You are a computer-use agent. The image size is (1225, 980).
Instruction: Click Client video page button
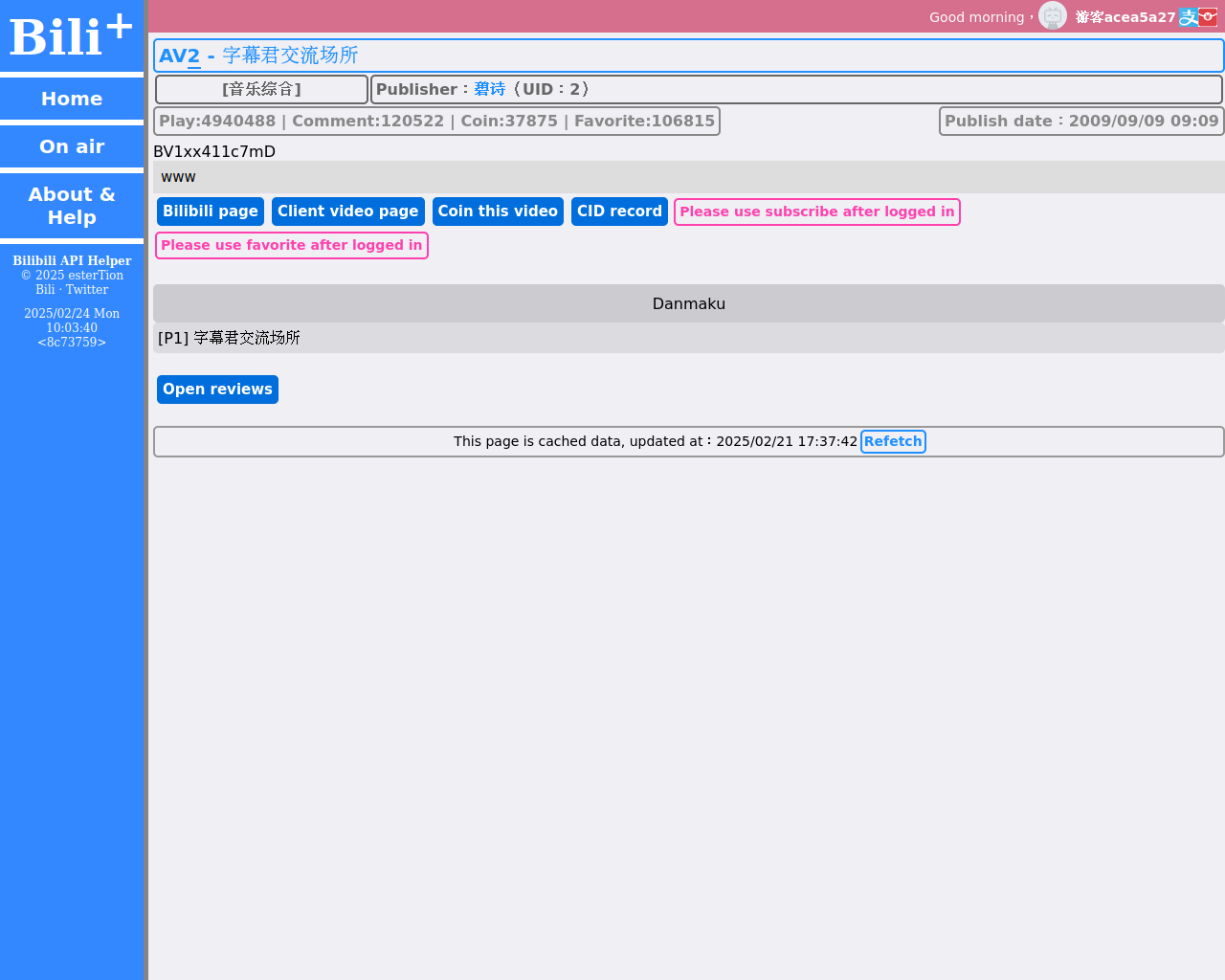(348, 212)
